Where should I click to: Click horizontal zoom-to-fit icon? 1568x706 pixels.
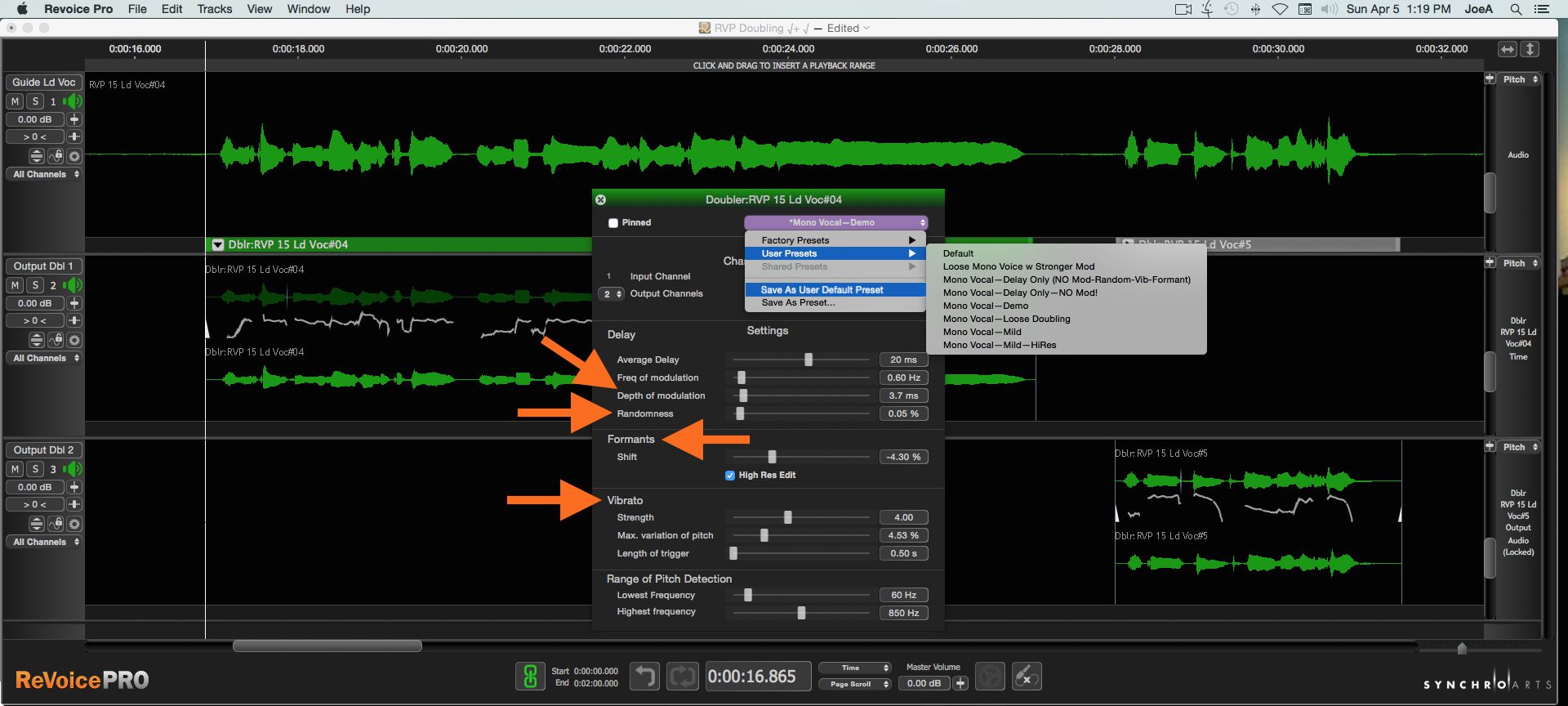pos(1507,49)
